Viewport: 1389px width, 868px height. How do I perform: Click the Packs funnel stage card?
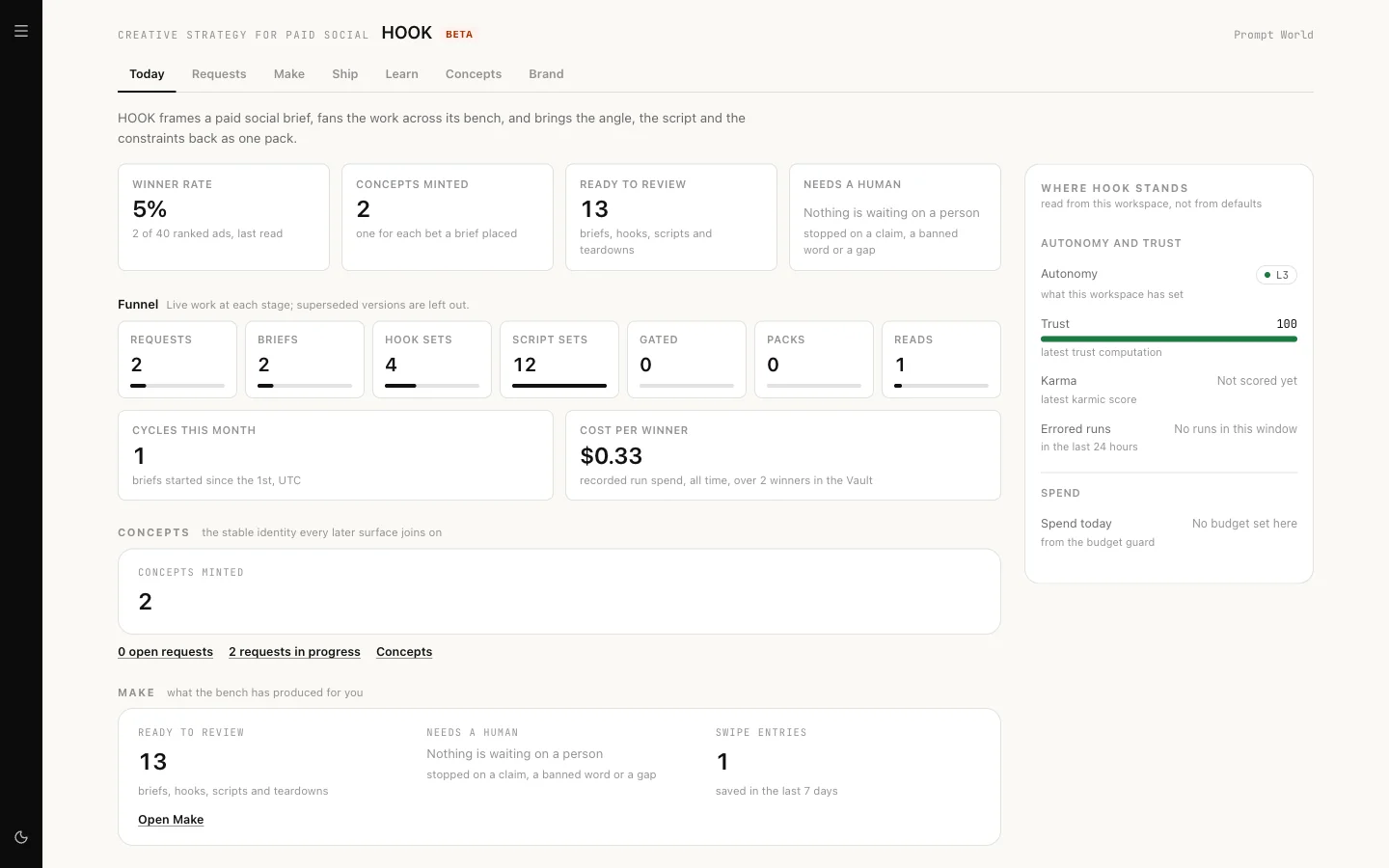tap(814, 359)
